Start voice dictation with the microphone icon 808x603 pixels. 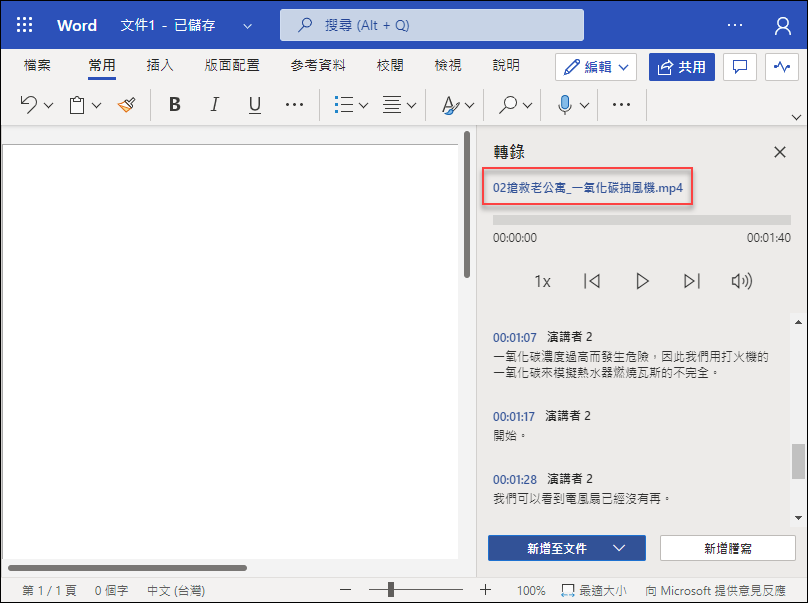pos(563,104)
